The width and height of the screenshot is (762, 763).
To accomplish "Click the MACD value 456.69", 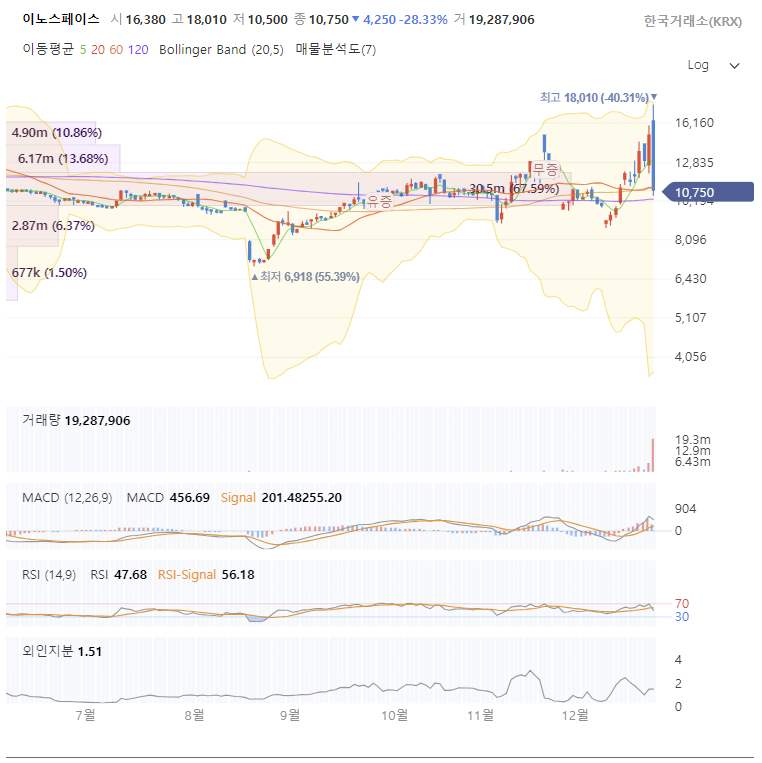I will pos(189,498).
